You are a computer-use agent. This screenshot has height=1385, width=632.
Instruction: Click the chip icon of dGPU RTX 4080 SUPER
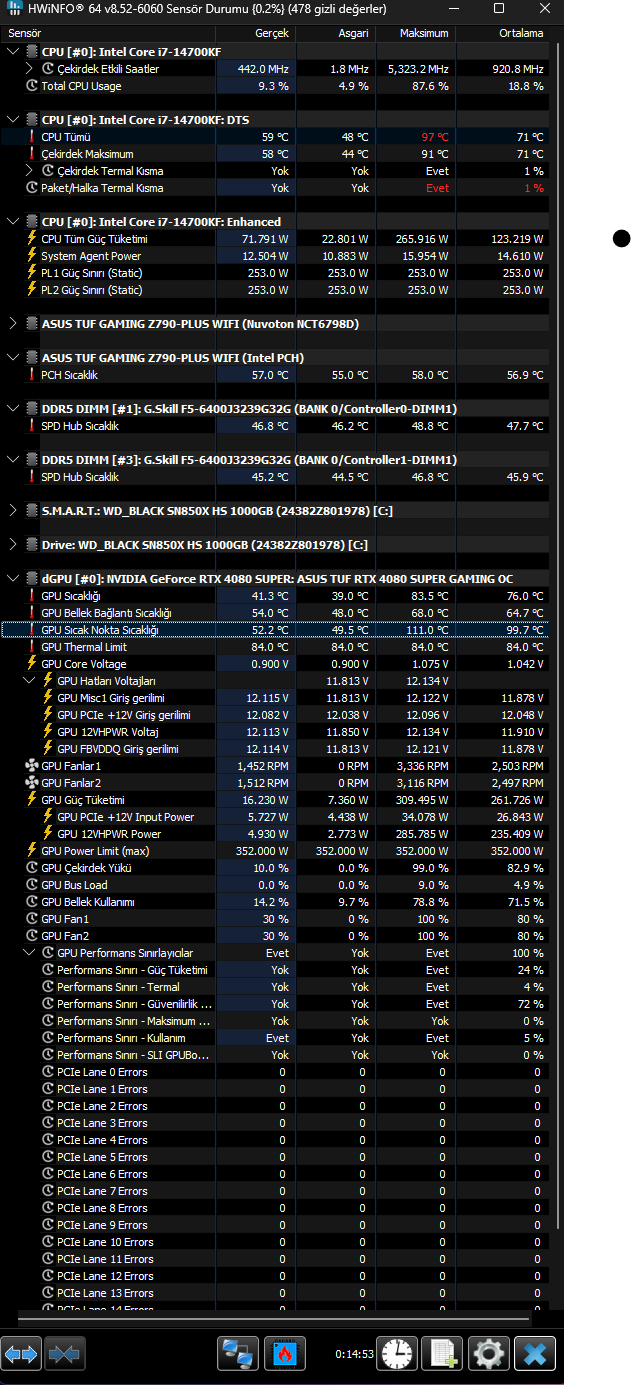pyautogui.click(x=32, y=579)
